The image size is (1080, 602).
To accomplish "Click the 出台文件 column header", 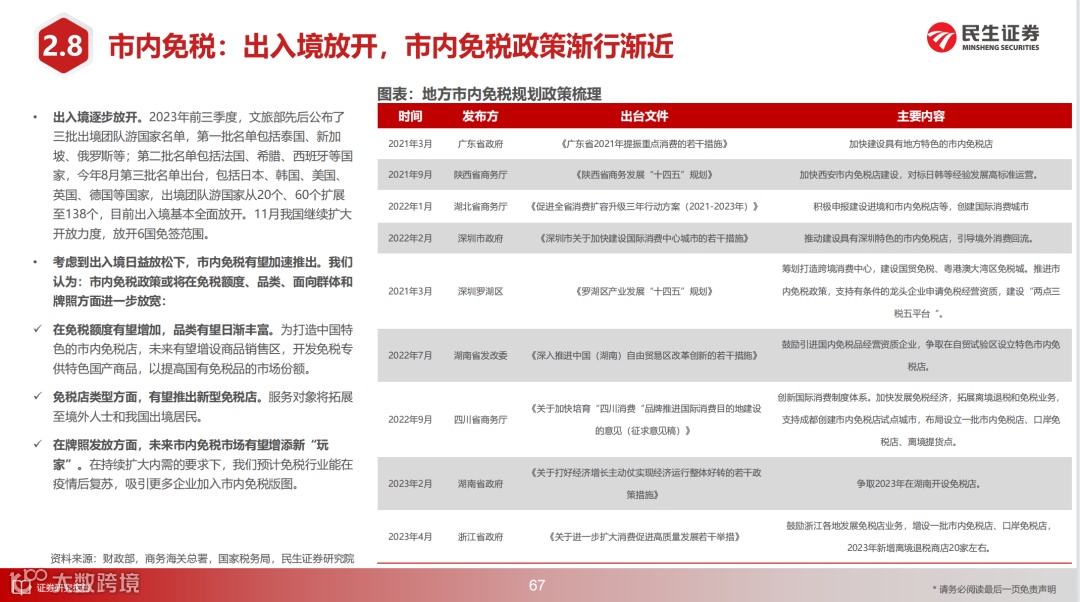I will 644,116.
